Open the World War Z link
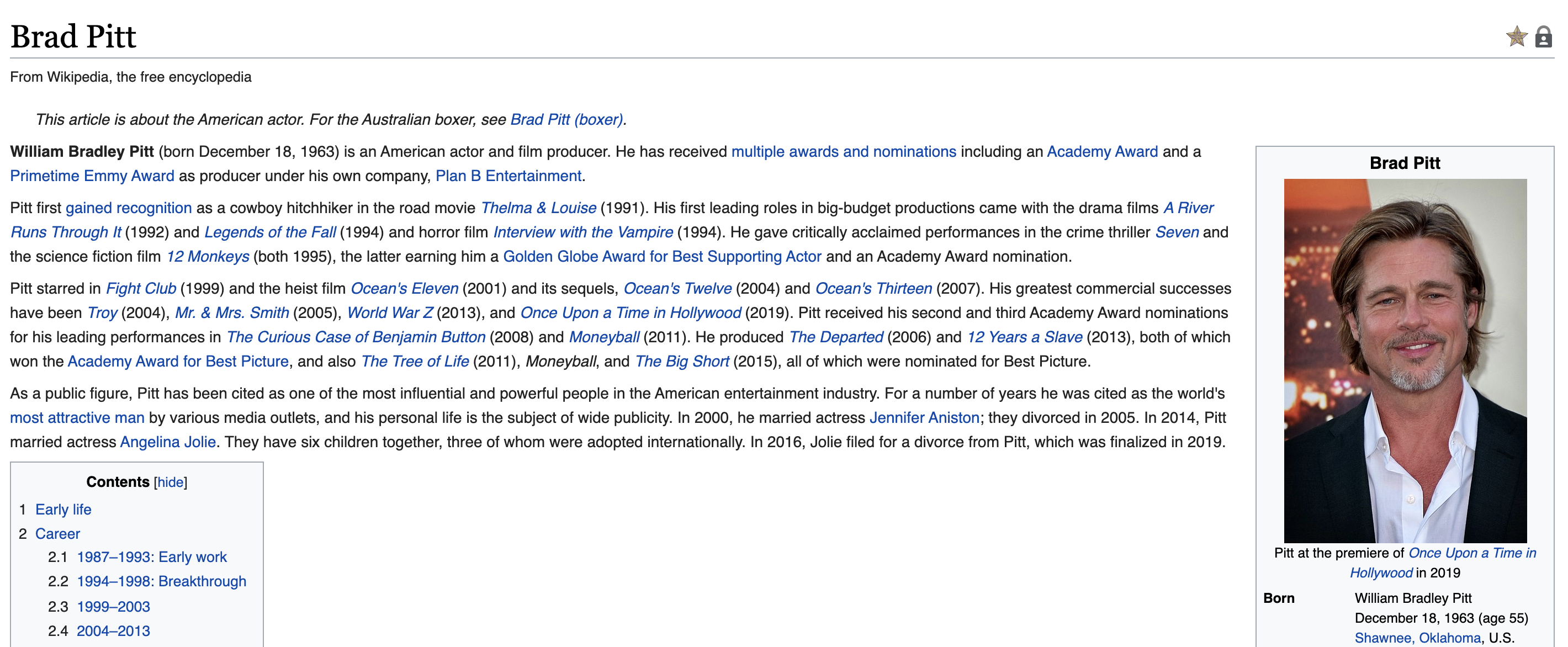 tap(390, 313)
